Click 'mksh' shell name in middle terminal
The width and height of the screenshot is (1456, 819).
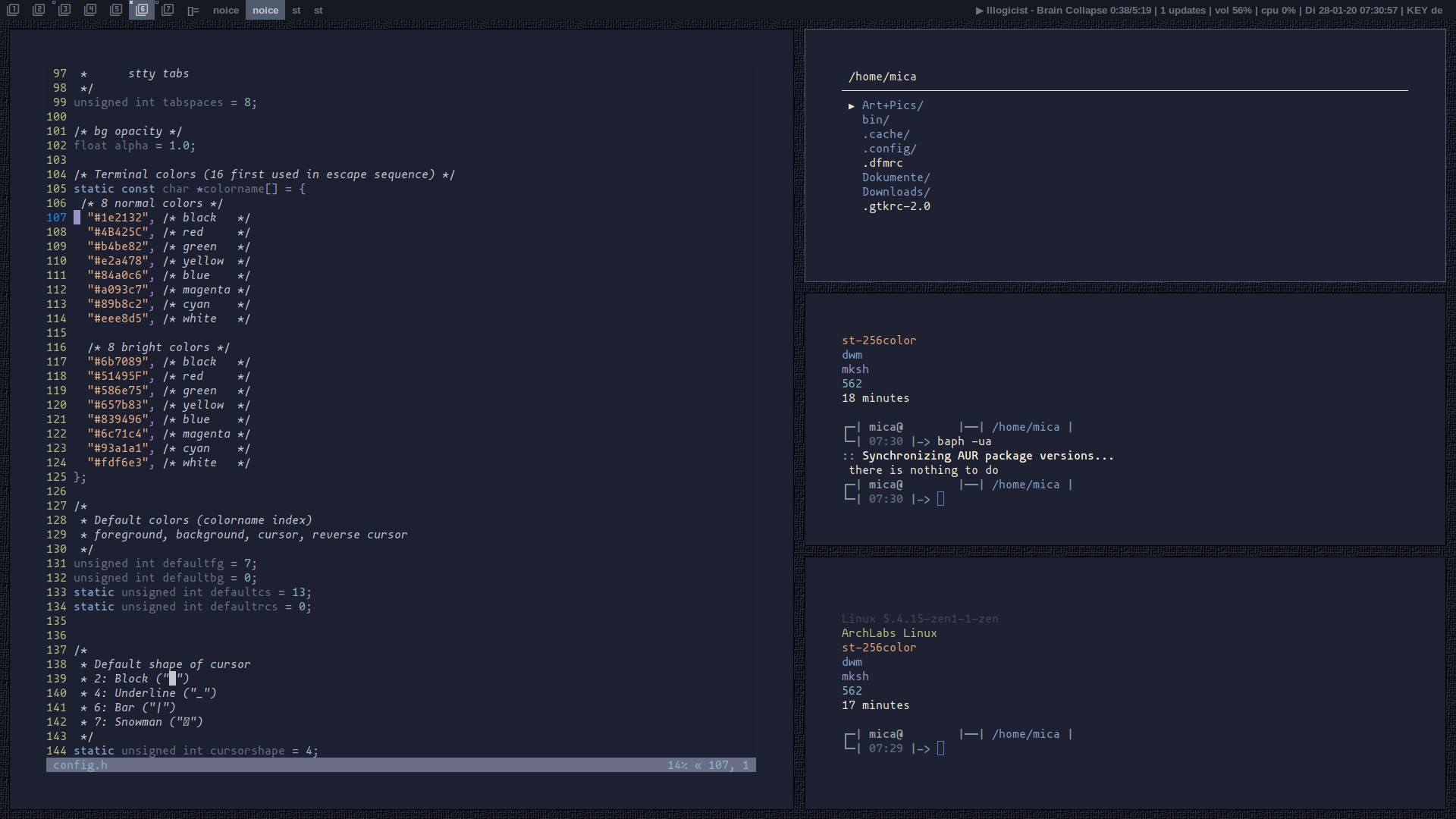[x=855, y=369]
